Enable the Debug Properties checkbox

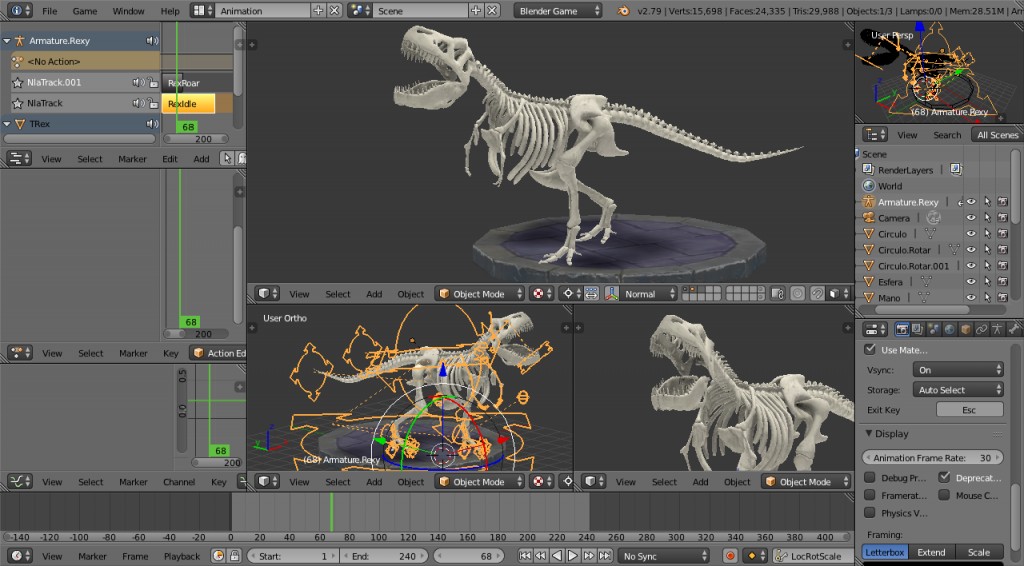(869, 478)
